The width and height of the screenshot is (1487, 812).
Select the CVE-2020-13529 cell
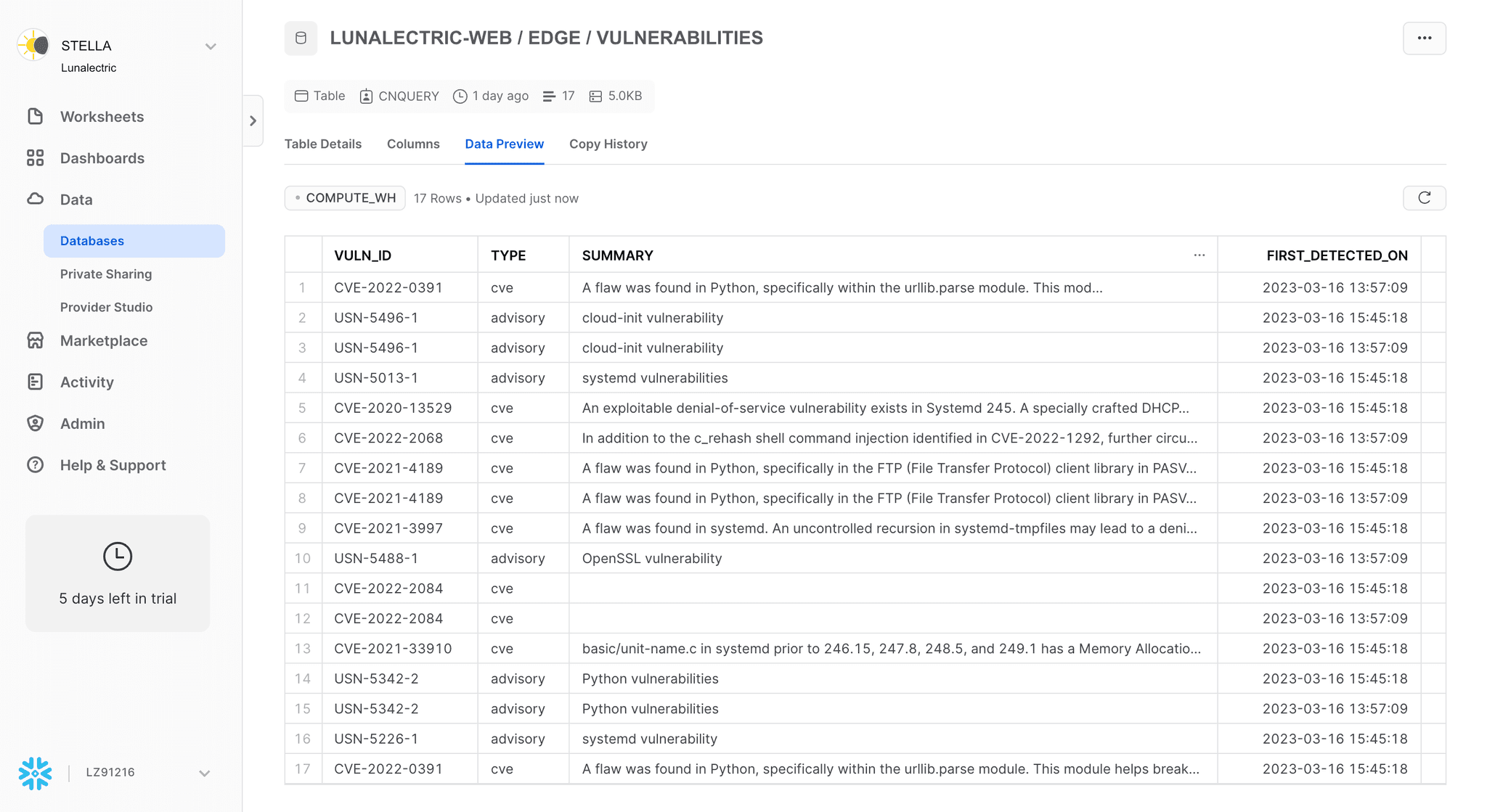tap(393, 408)
